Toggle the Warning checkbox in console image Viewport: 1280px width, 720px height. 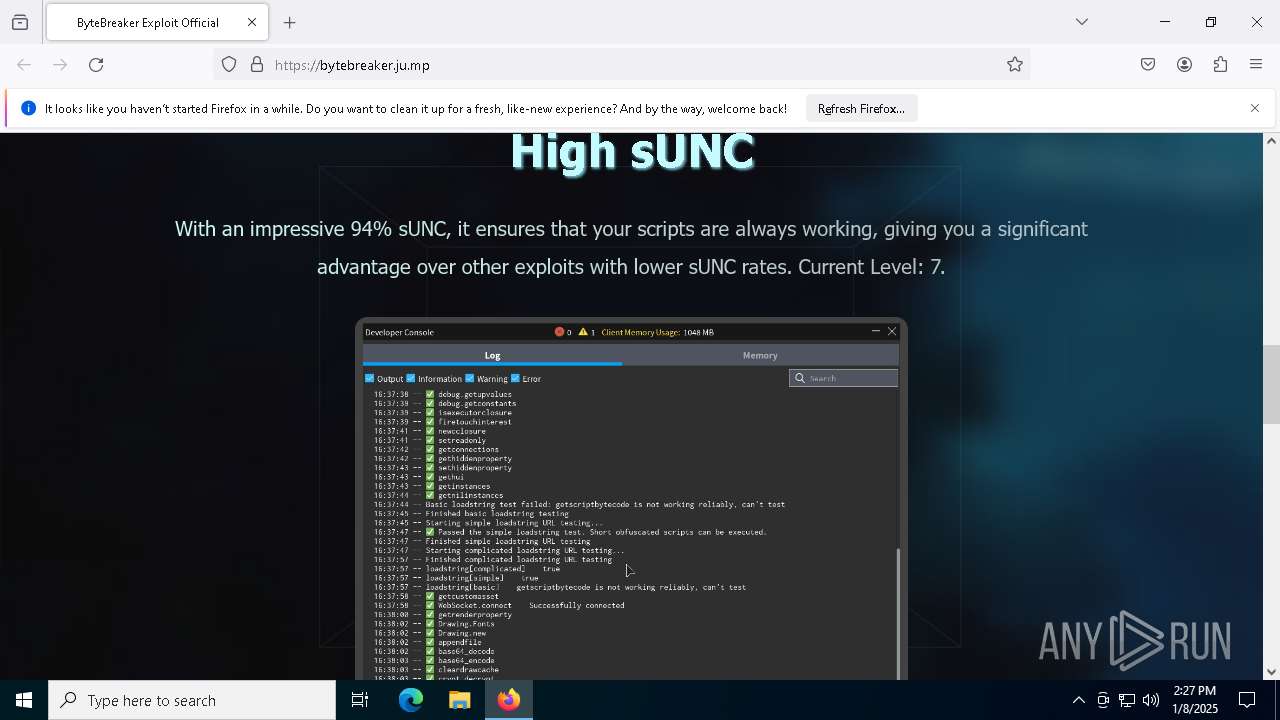coord(469,378)
